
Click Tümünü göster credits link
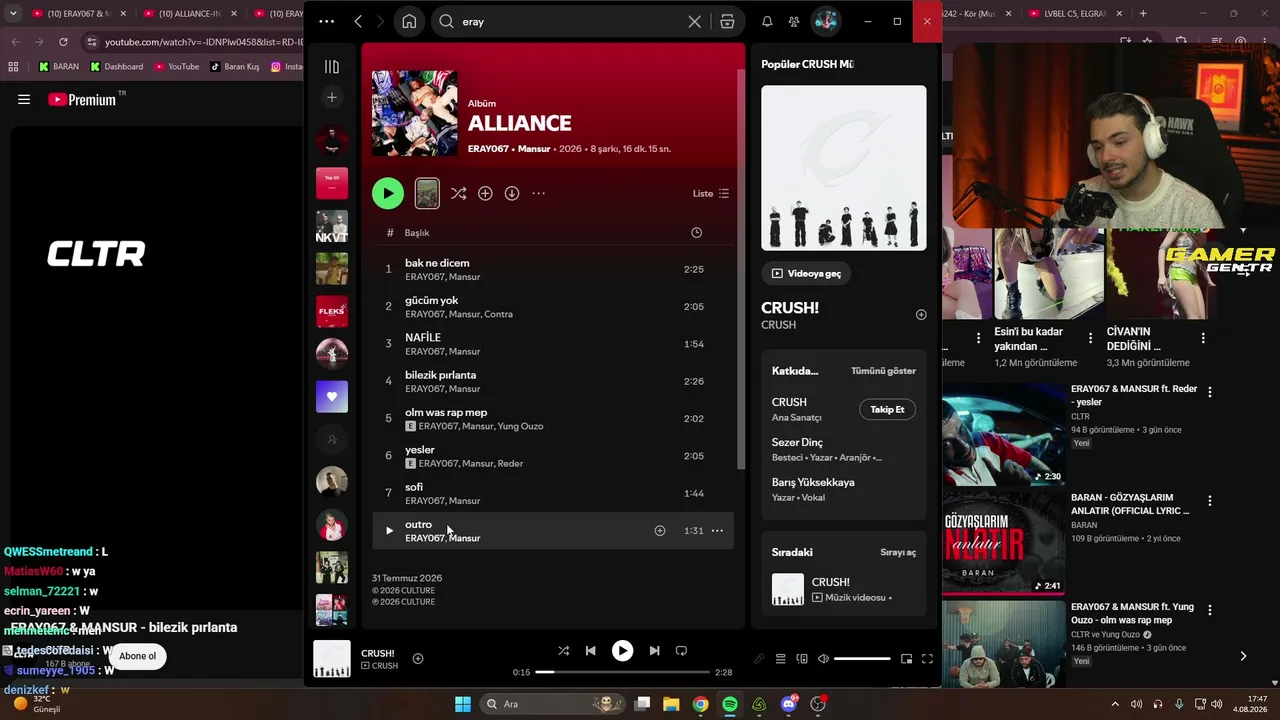point(883,371)
